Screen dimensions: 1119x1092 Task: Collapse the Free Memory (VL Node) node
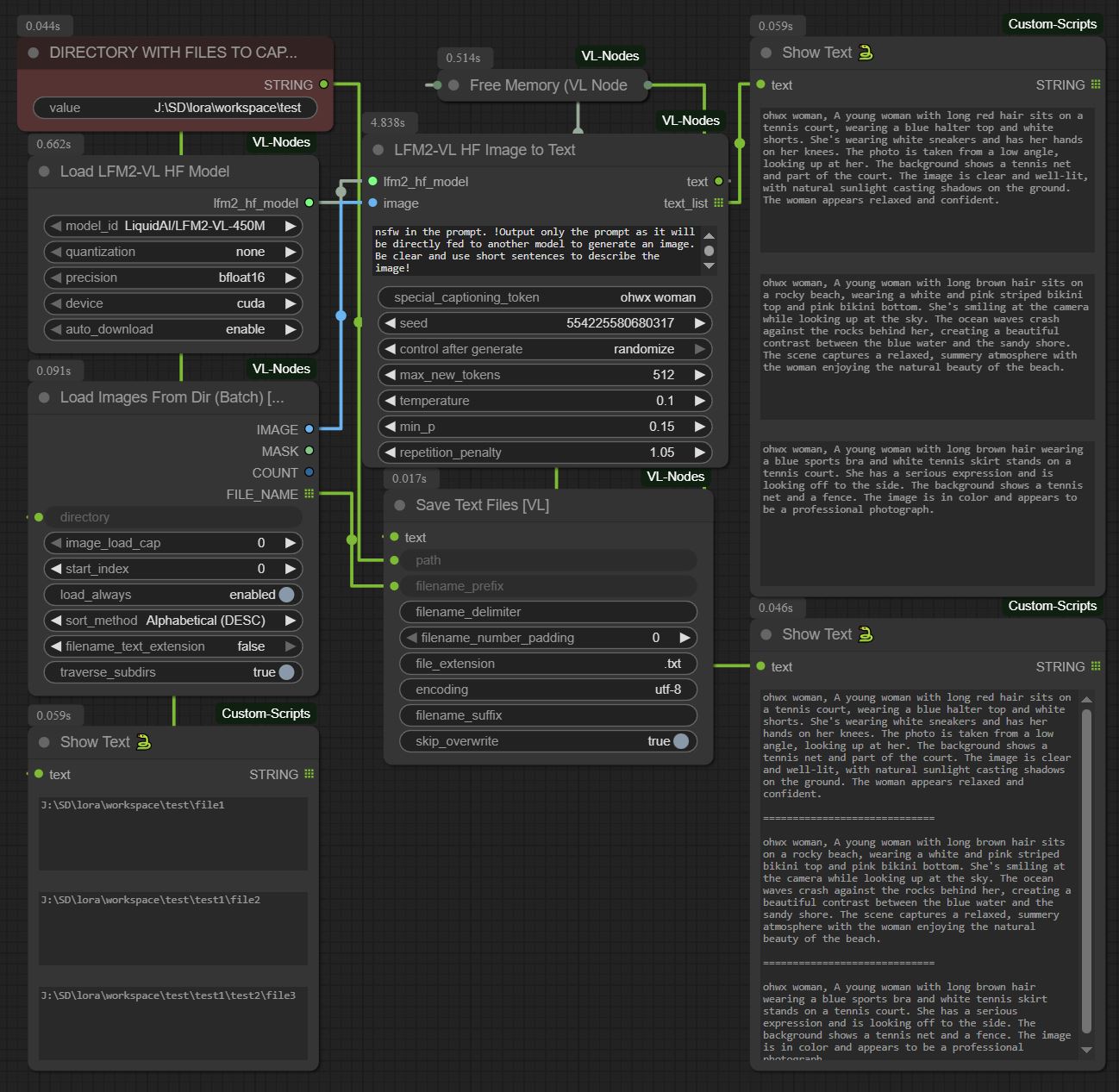coord(453,85)
